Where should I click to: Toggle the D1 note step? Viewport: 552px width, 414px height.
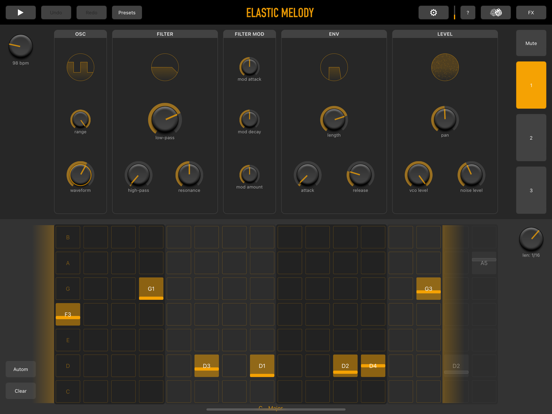pos(262,366)
